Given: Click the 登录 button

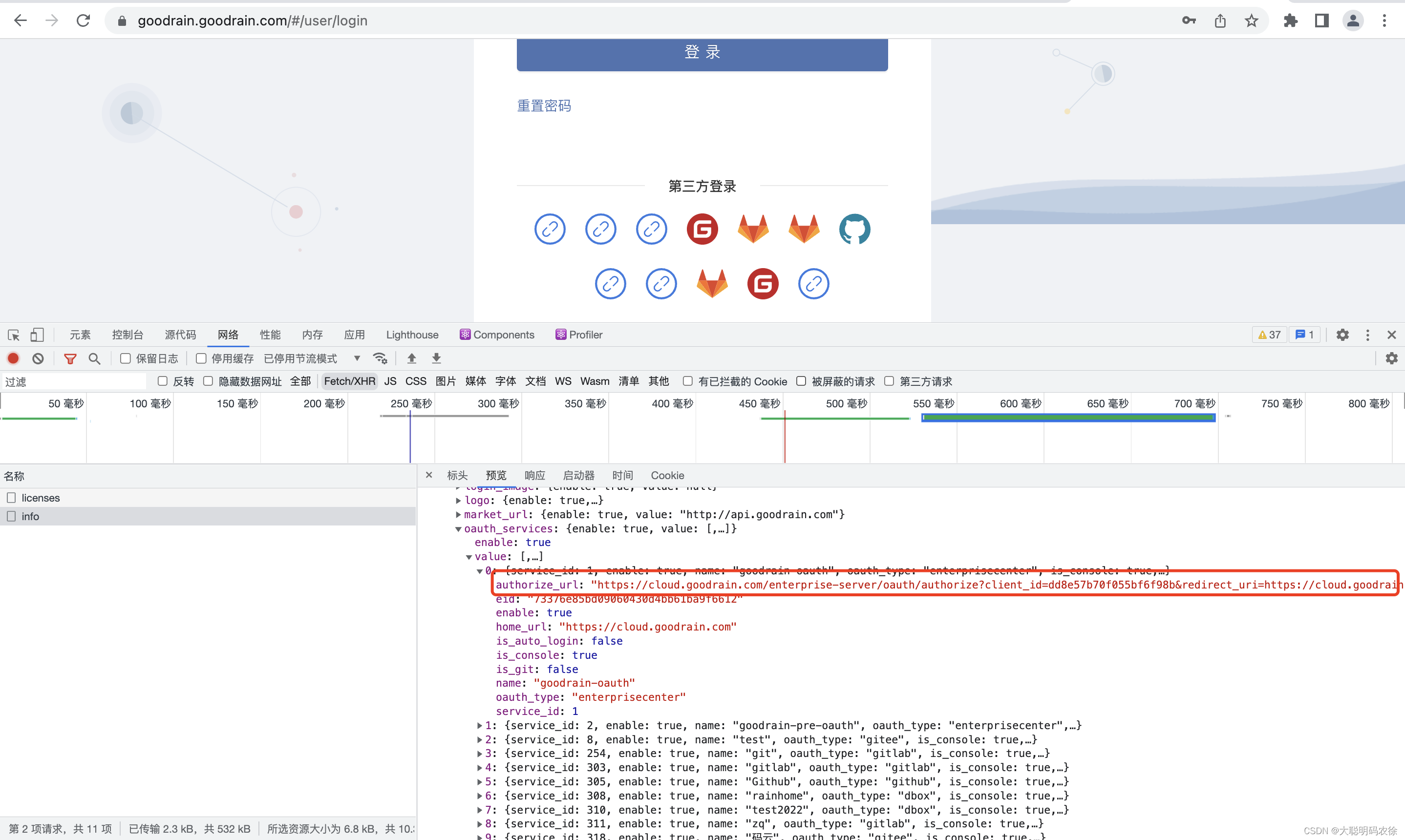Looking at the screenshot, I should click(702, 53).
